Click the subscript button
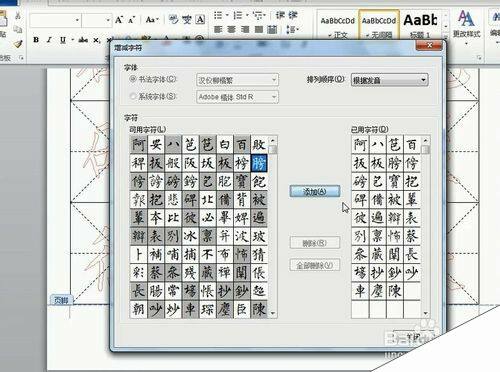 [x=97, y=40]
